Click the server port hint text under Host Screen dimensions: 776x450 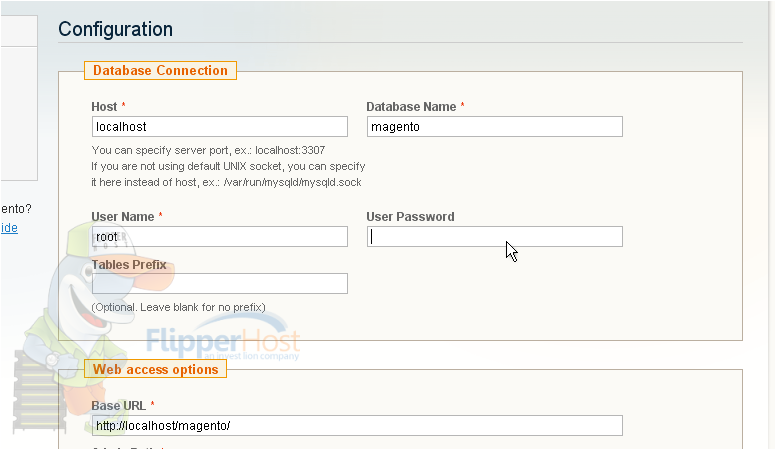(208, 150)
